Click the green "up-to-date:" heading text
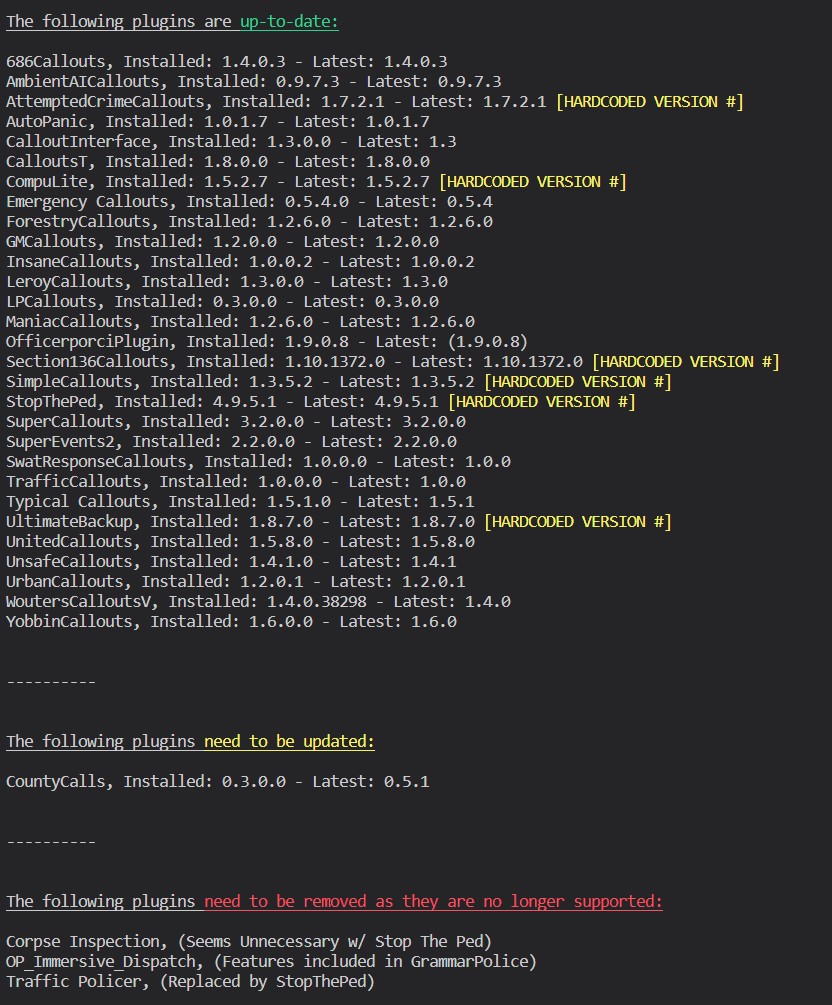Viewport: 832px width, 1005px height. point(289,21)
